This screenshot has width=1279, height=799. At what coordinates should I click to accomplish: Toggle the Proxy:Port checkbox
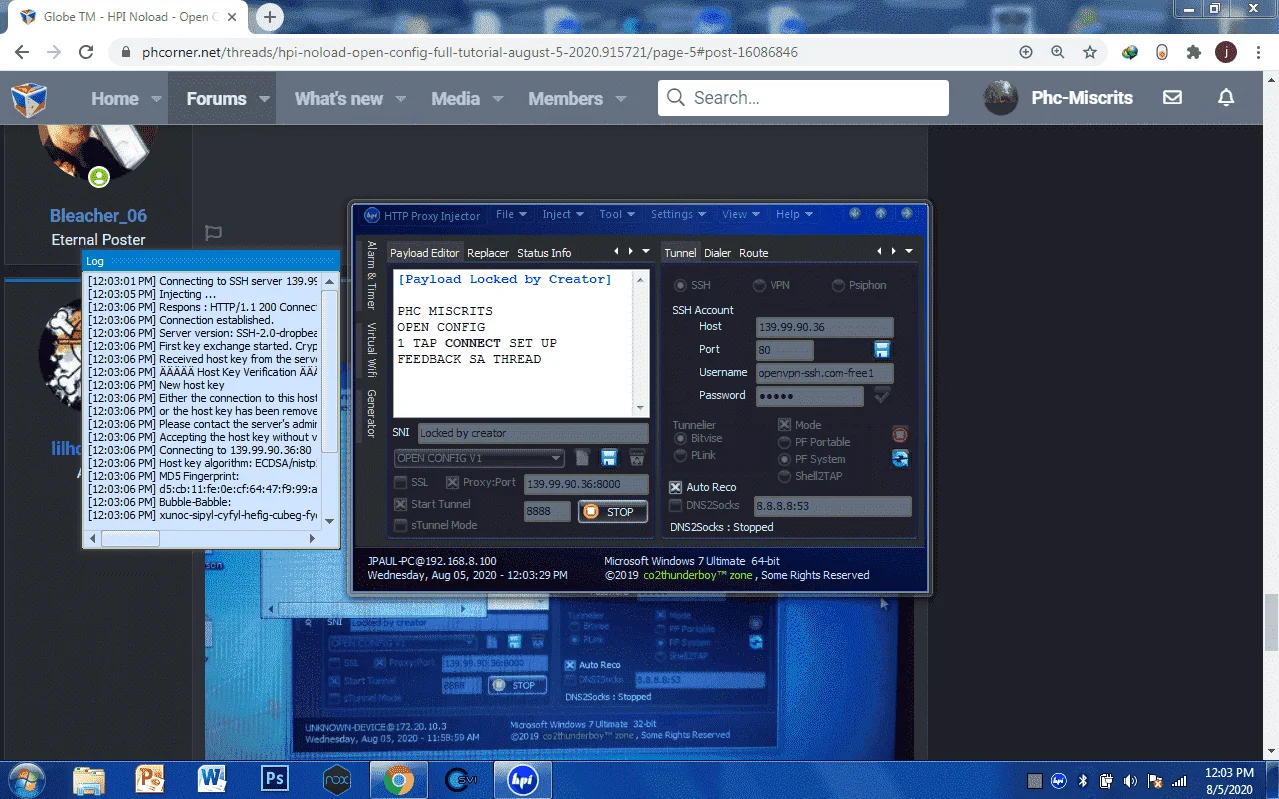(452, 483)
